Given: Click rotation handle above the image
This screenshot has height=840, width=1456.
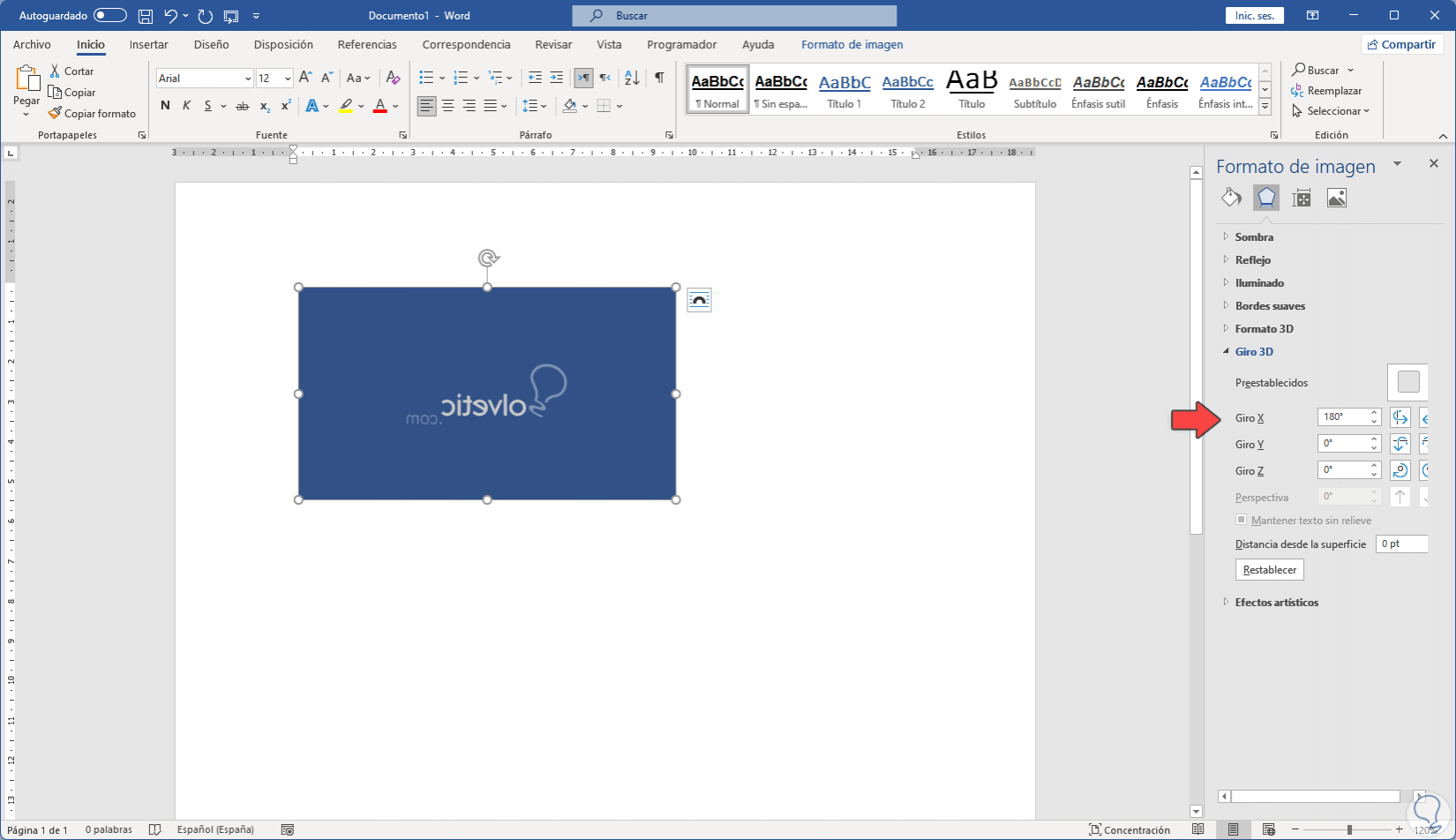Looking at the screenshot, I should [488, 258].
